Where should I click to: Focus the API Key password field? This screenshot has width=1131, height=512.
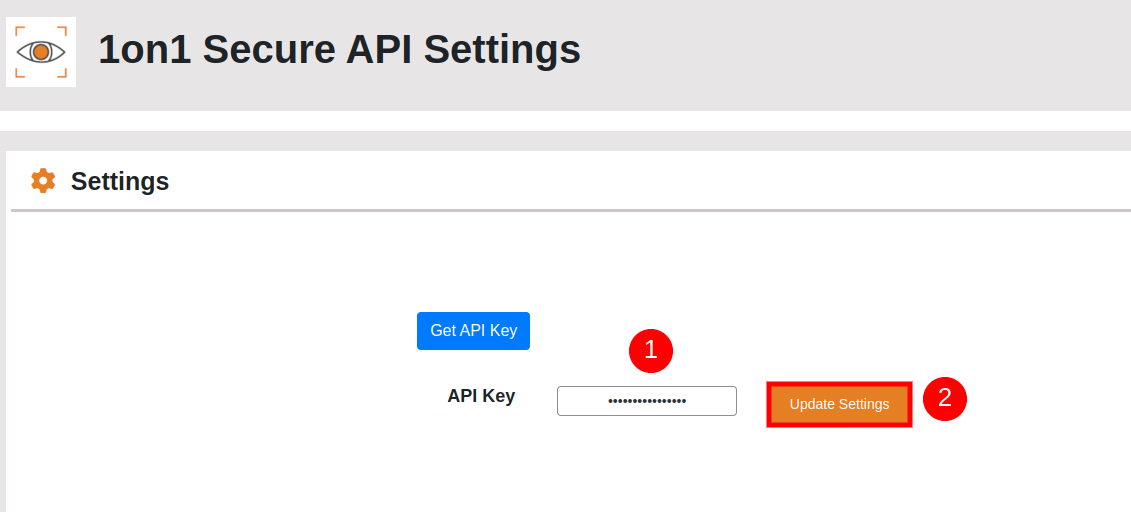tap(646, 401)
